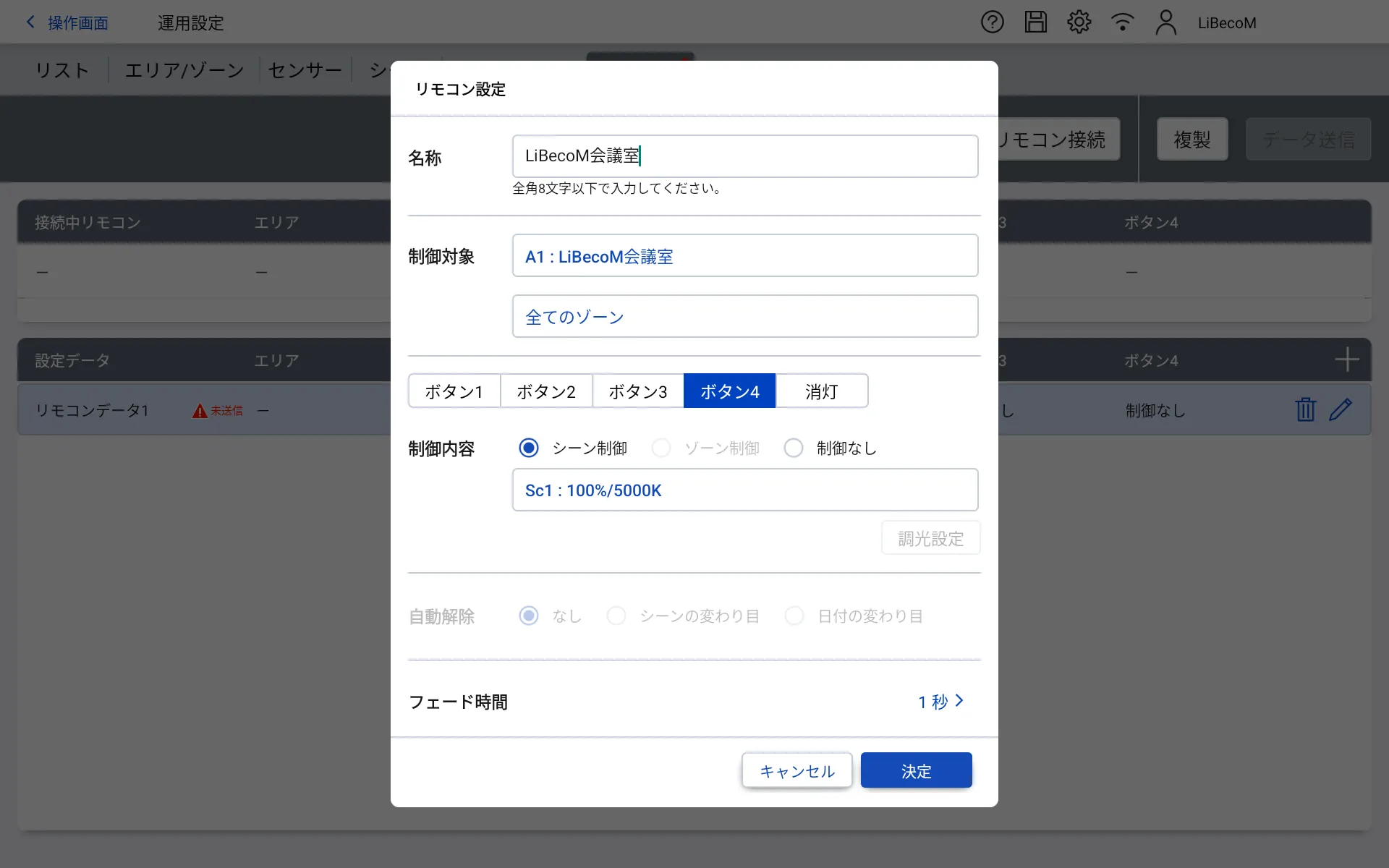Click the Wi-Fi status icon
The image size is (1389, 868).
point(1122,22)
